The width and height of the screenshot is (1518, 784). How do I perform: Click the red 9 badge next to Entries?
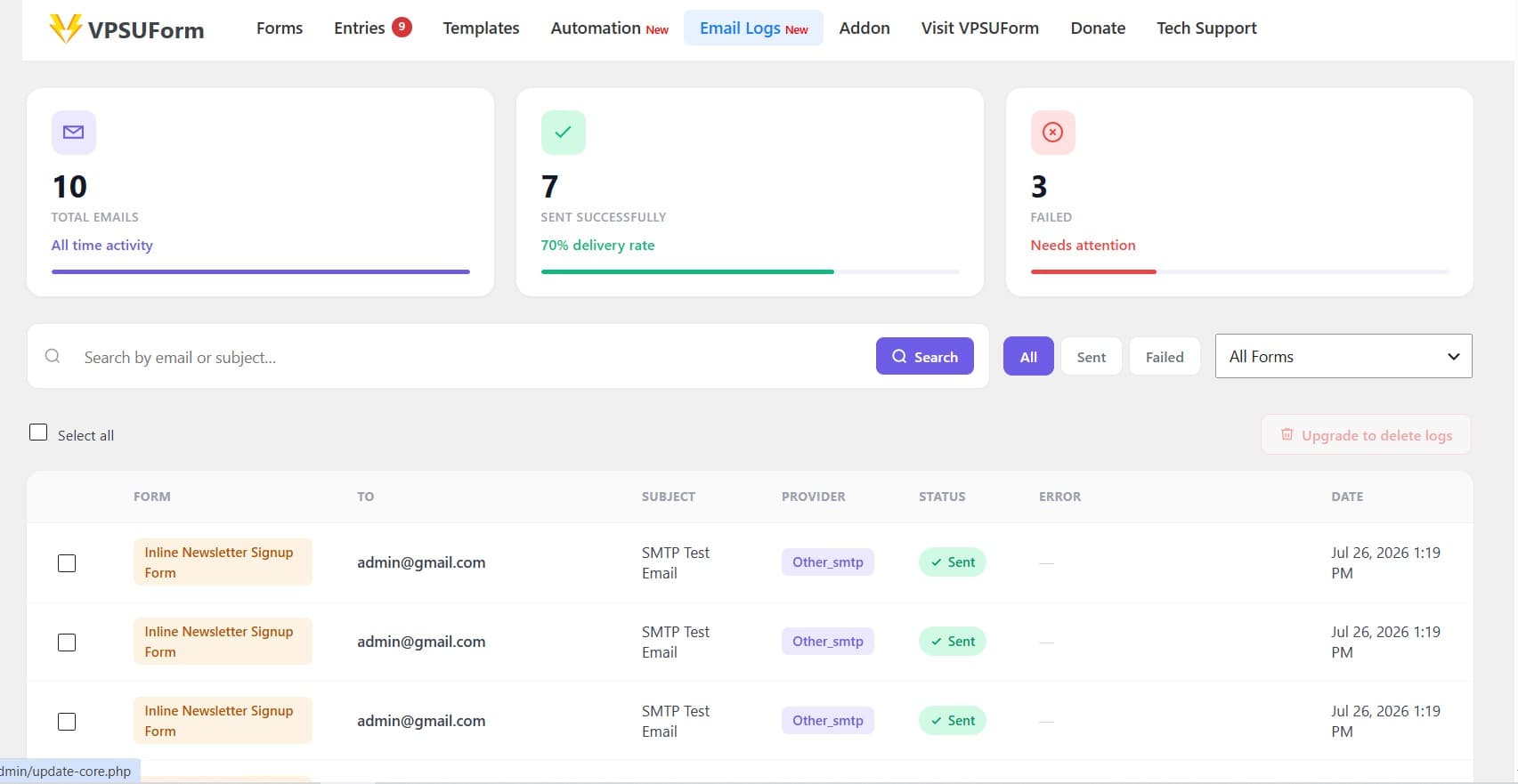pyautogui.click(x=402, y=27)
